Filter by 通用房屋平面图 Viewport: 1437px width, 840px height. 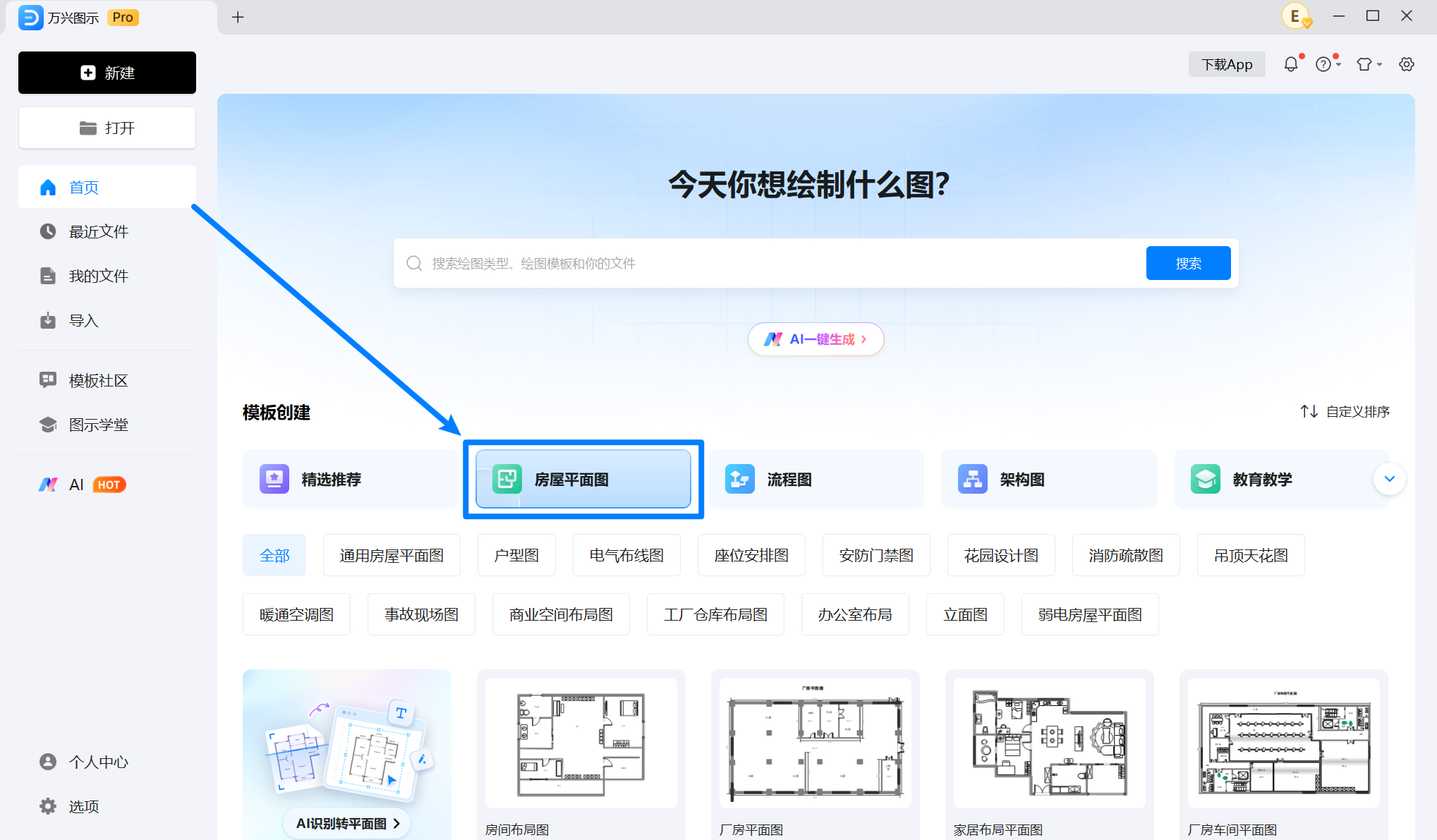(x=392, y=555)
